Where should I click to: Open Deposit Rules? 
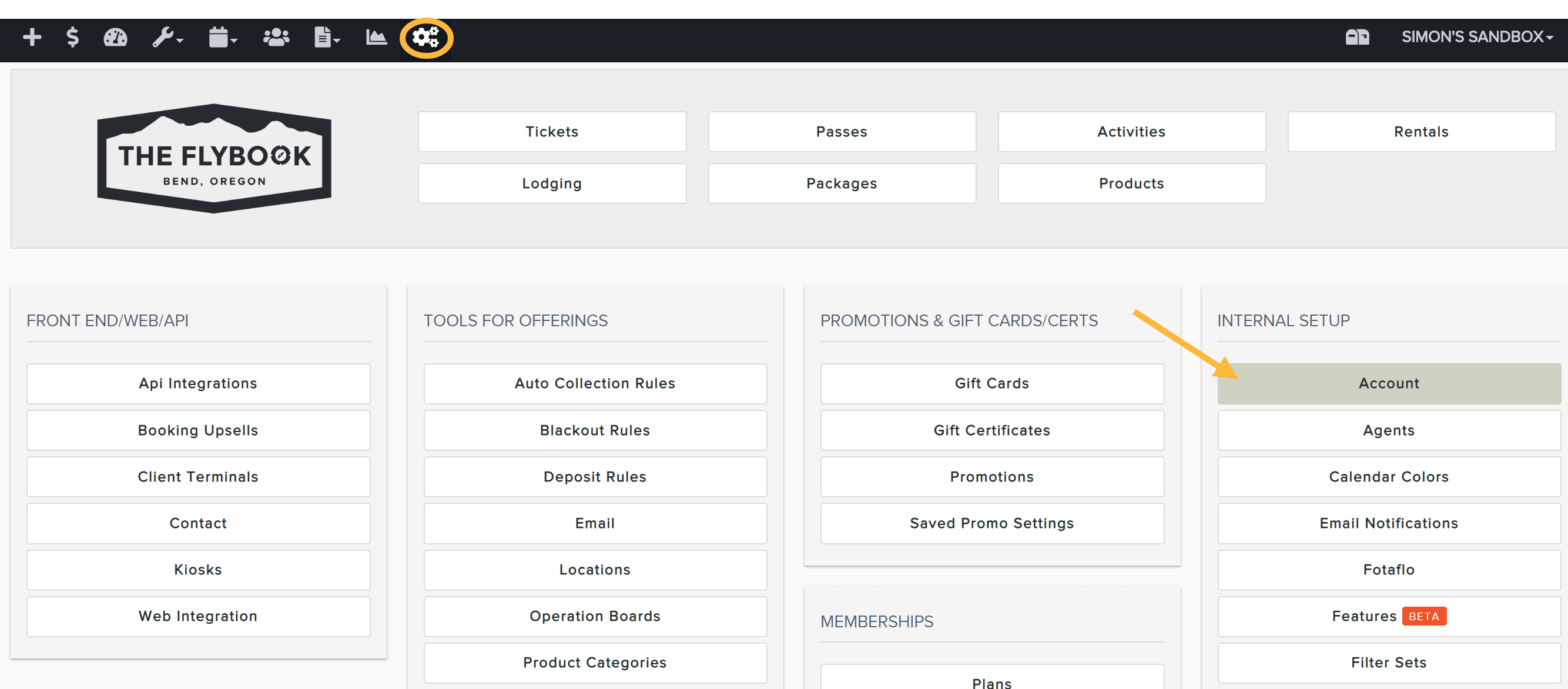[595, 477]
